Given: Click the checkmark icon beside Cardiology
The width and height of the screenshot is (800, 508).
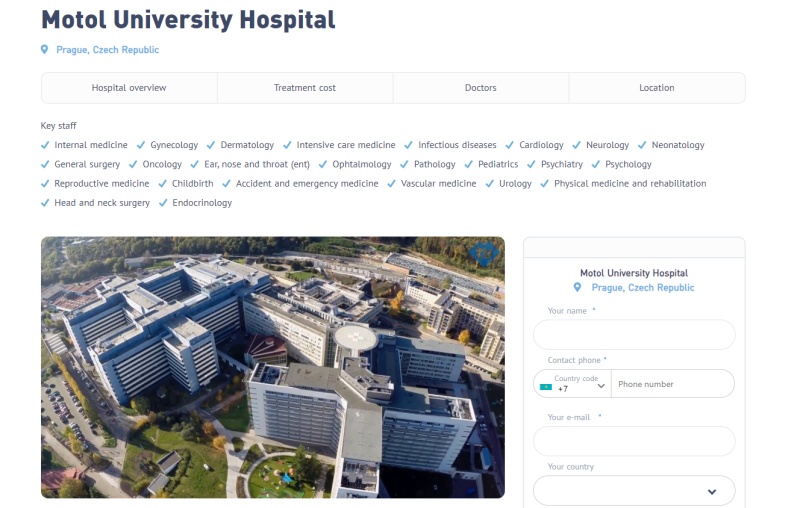Looking at the screenshot, I should click(x=509, y=145).
